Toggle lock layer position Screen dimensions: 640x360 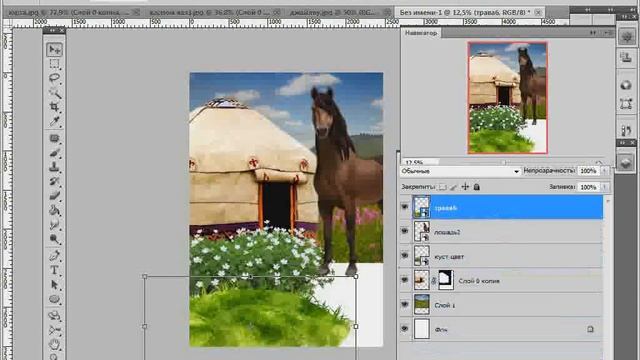(x=465, y=187)
